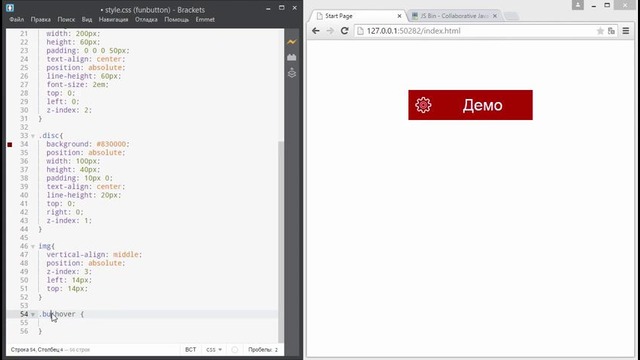640x360 pixels.
Task: Open the Правка menu
Action: (x=40, y=19)
